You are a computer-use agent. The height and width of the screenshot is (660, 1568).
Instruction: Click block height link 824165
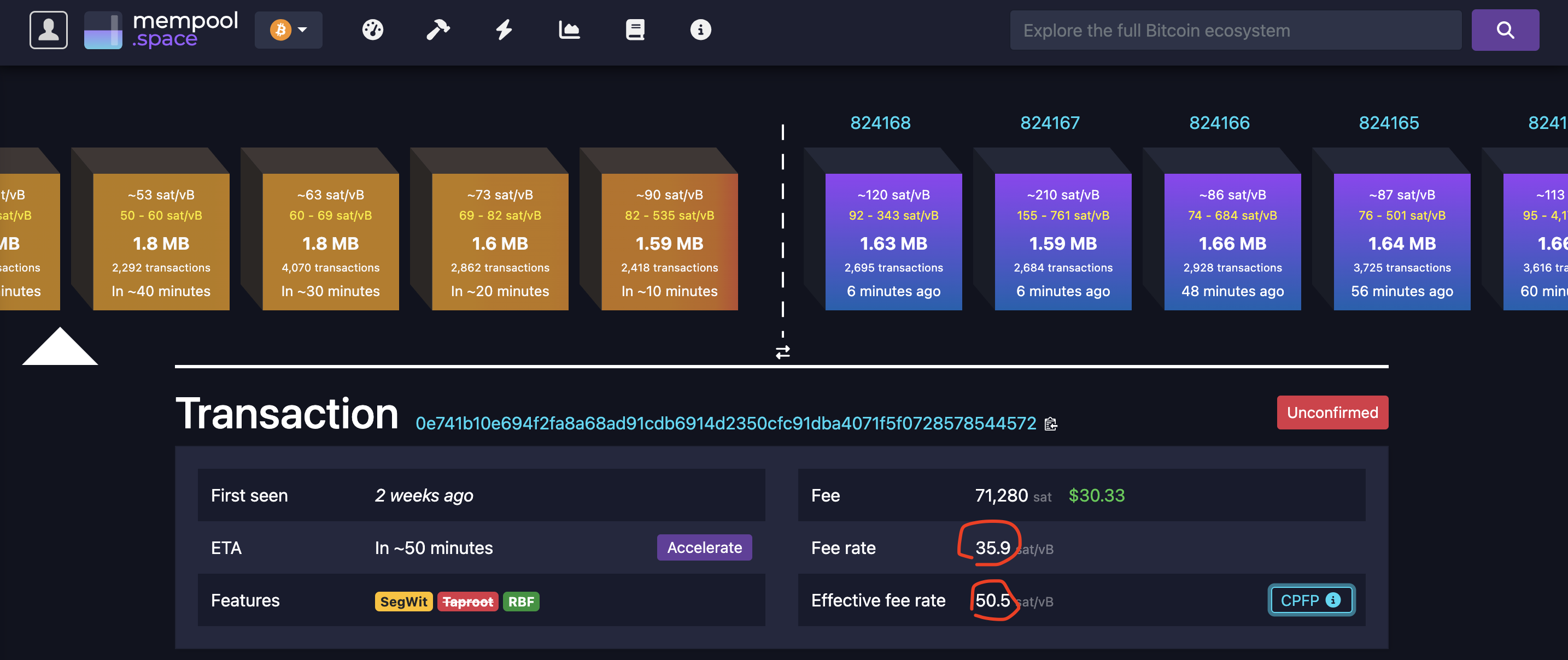[x=1389, y=123]
